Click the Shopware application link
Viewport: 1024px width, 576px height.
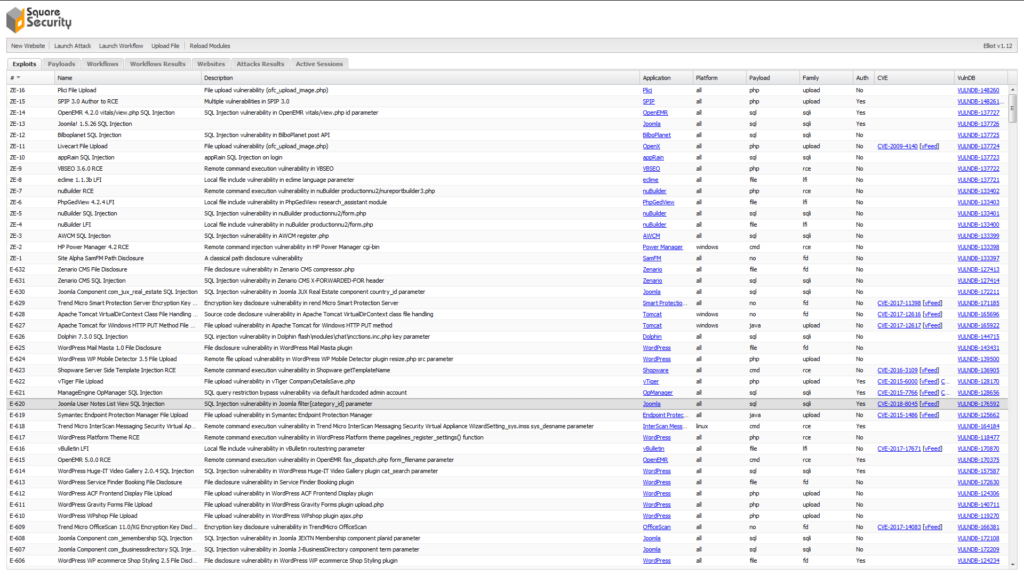[655, 370]
